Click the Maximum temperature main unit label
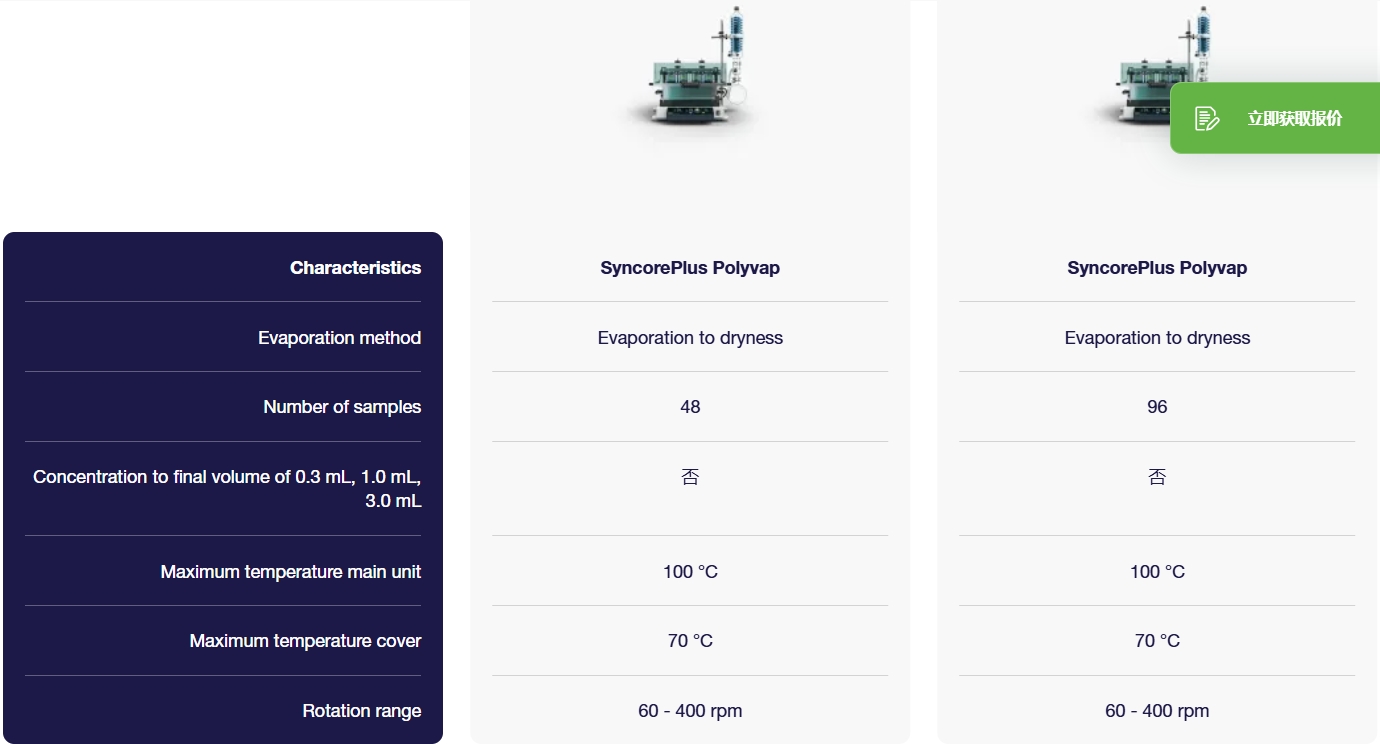 pos(291,572)
